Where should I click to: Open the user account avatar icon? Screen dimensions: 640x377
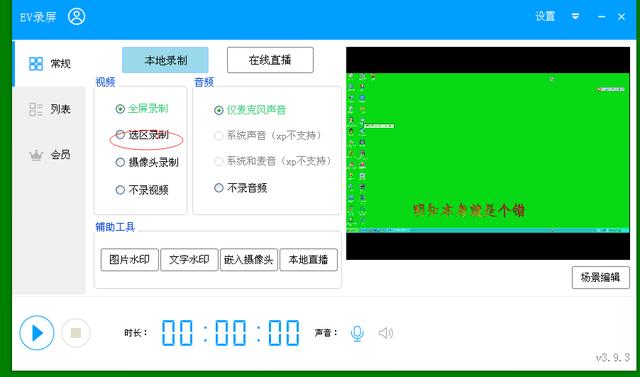click(x=77, y=17)
